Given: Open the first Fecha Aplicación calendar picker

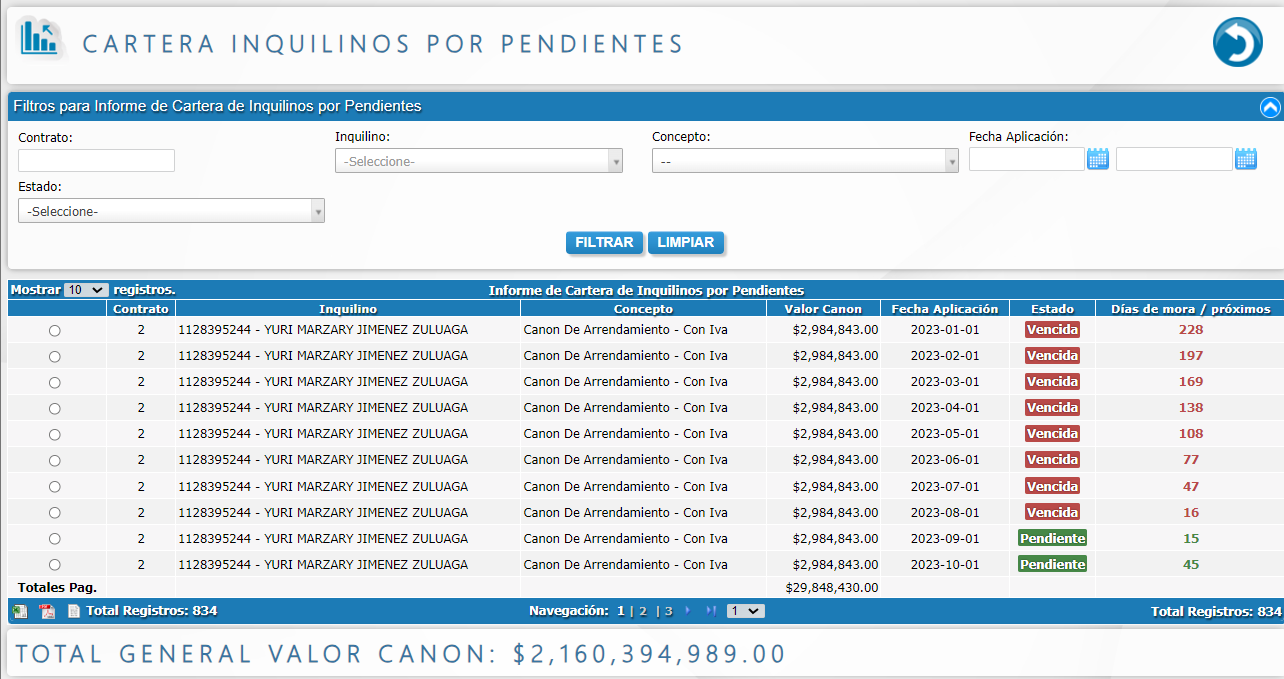Looking at the screenshot, I should pos(1098,159).
